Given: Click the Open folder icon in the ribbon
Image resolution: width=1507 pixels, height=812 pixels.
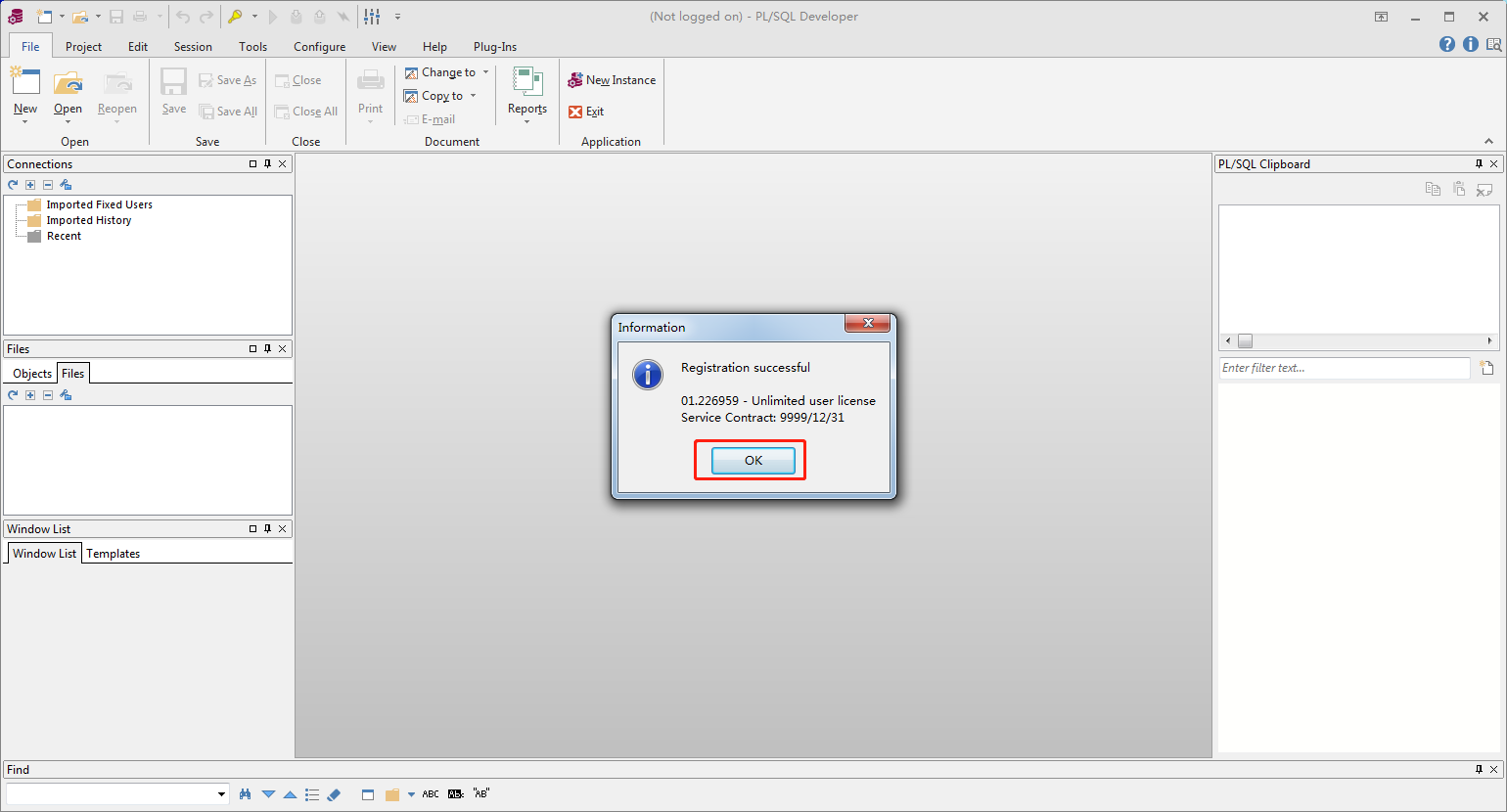Looking at the screenshot, I should 68,82.
